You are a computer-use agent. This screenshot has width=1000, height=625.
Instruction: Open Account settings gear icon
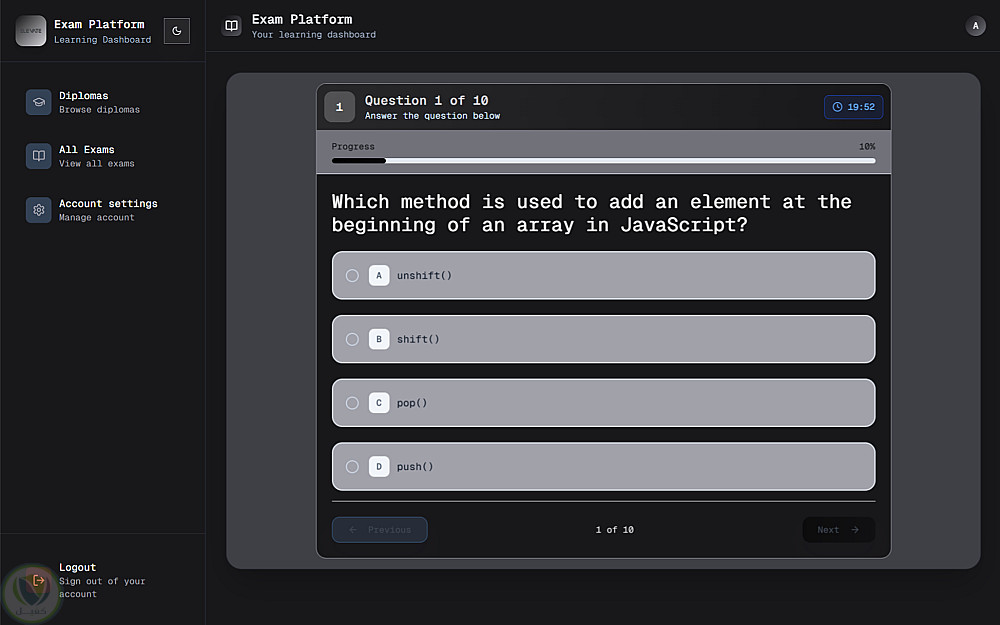click(39, 210)
